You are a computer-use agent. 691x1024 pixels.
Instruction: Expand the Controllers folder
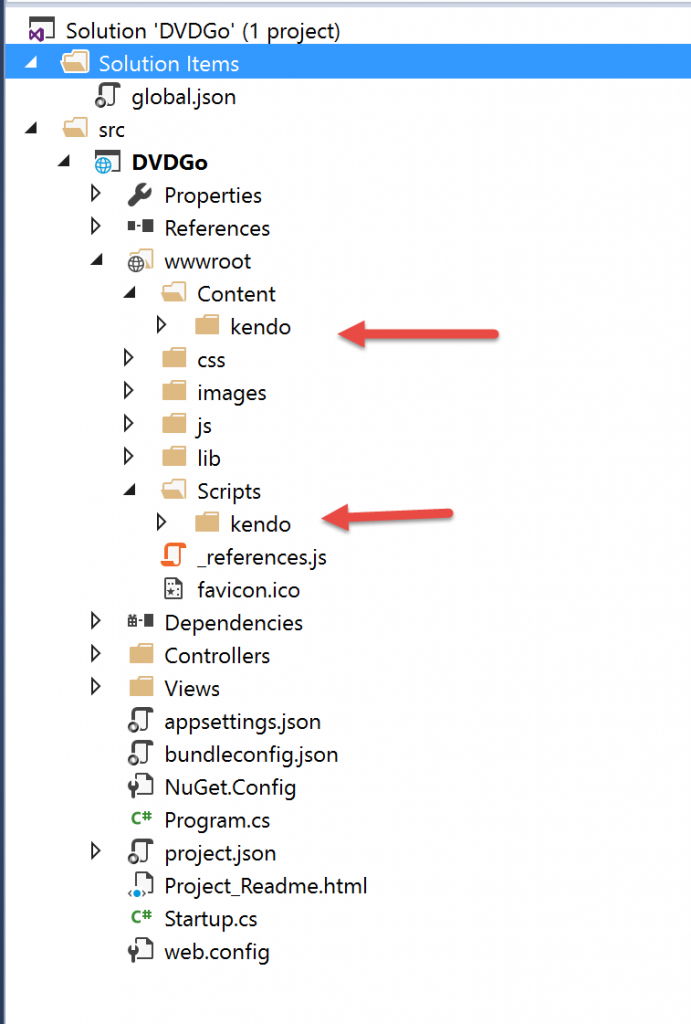click(x=96, y=653)
